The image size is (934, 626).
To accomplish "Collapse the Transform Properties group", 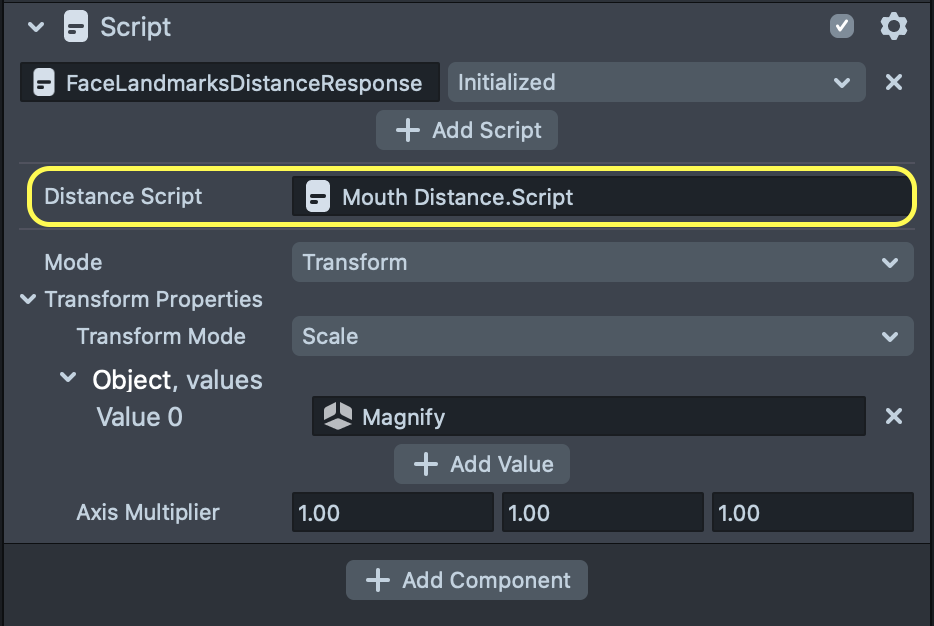I will [28, 300].
